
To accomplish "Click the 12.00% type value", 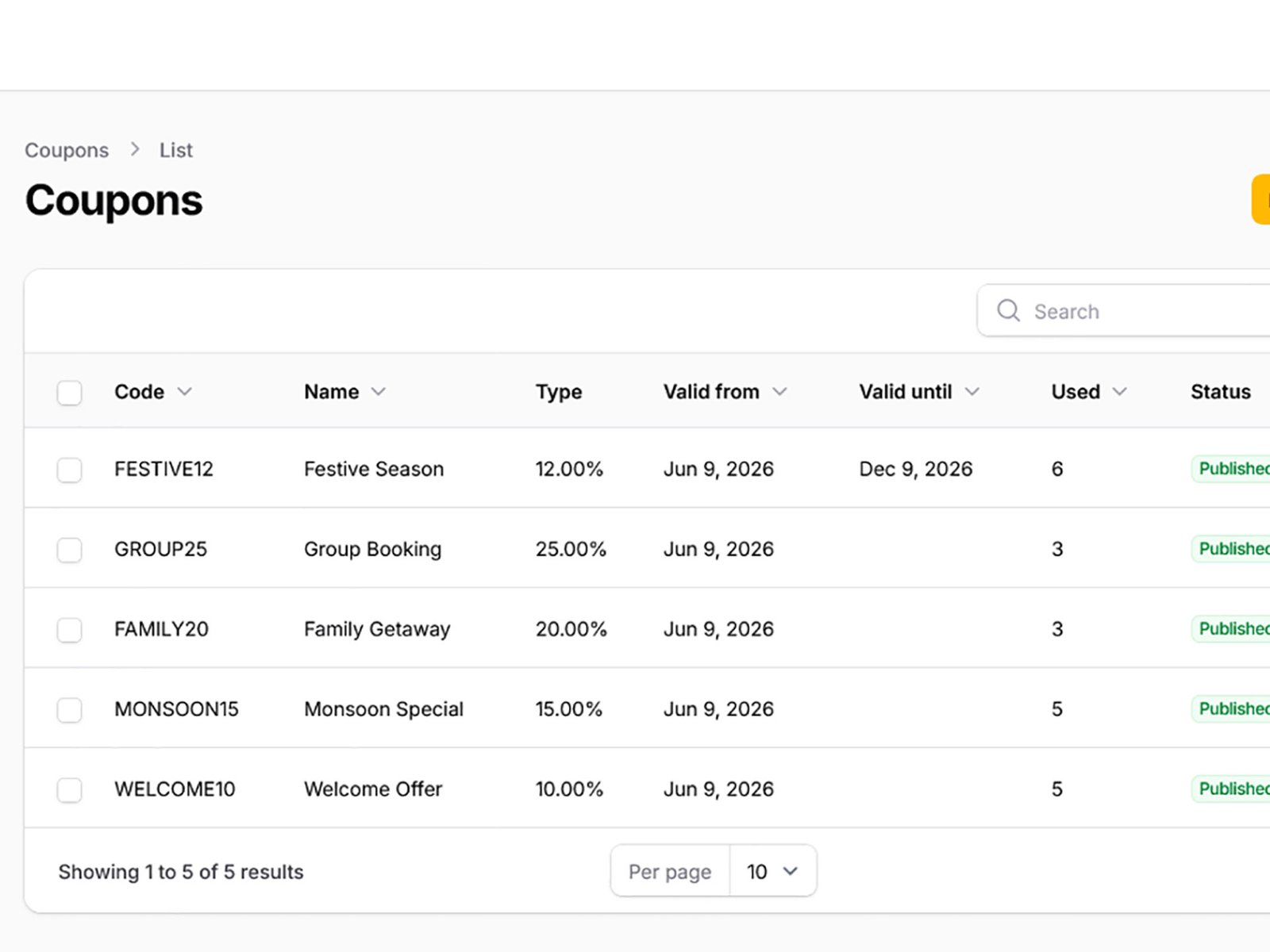I will coord(569,469).
